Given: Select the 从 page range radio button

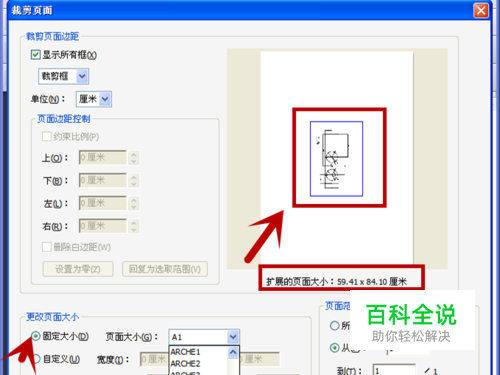Looking at the screenshot, I should point(334,348).
